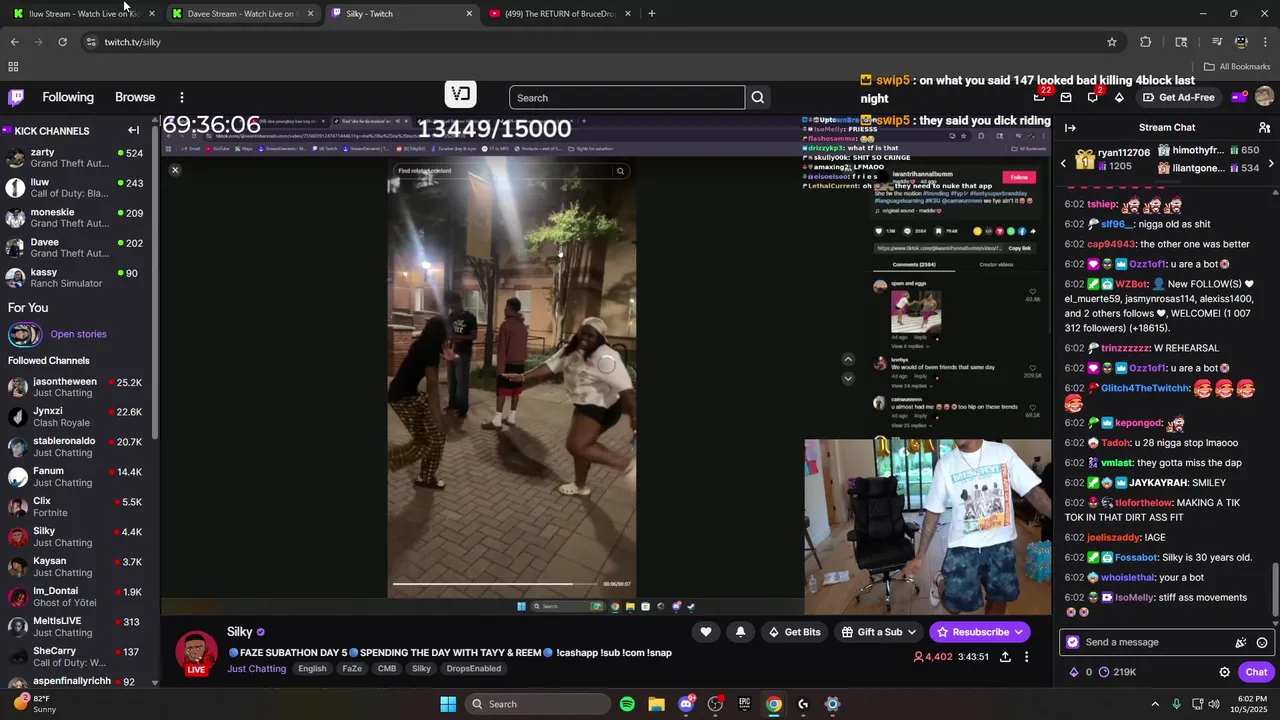Open zarty in Kick Channels list

[78, 158]
